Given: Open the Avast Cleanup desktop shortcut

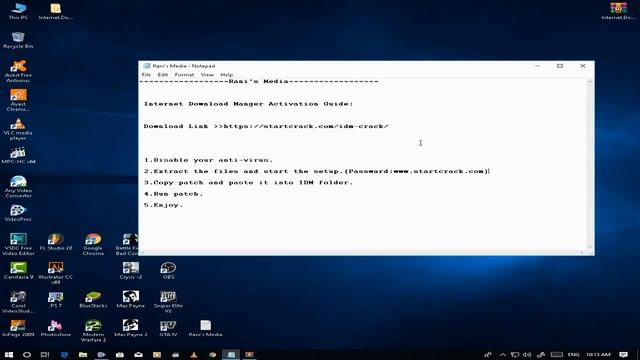Looking at the screenshot, I should click(x=18, y=100).
